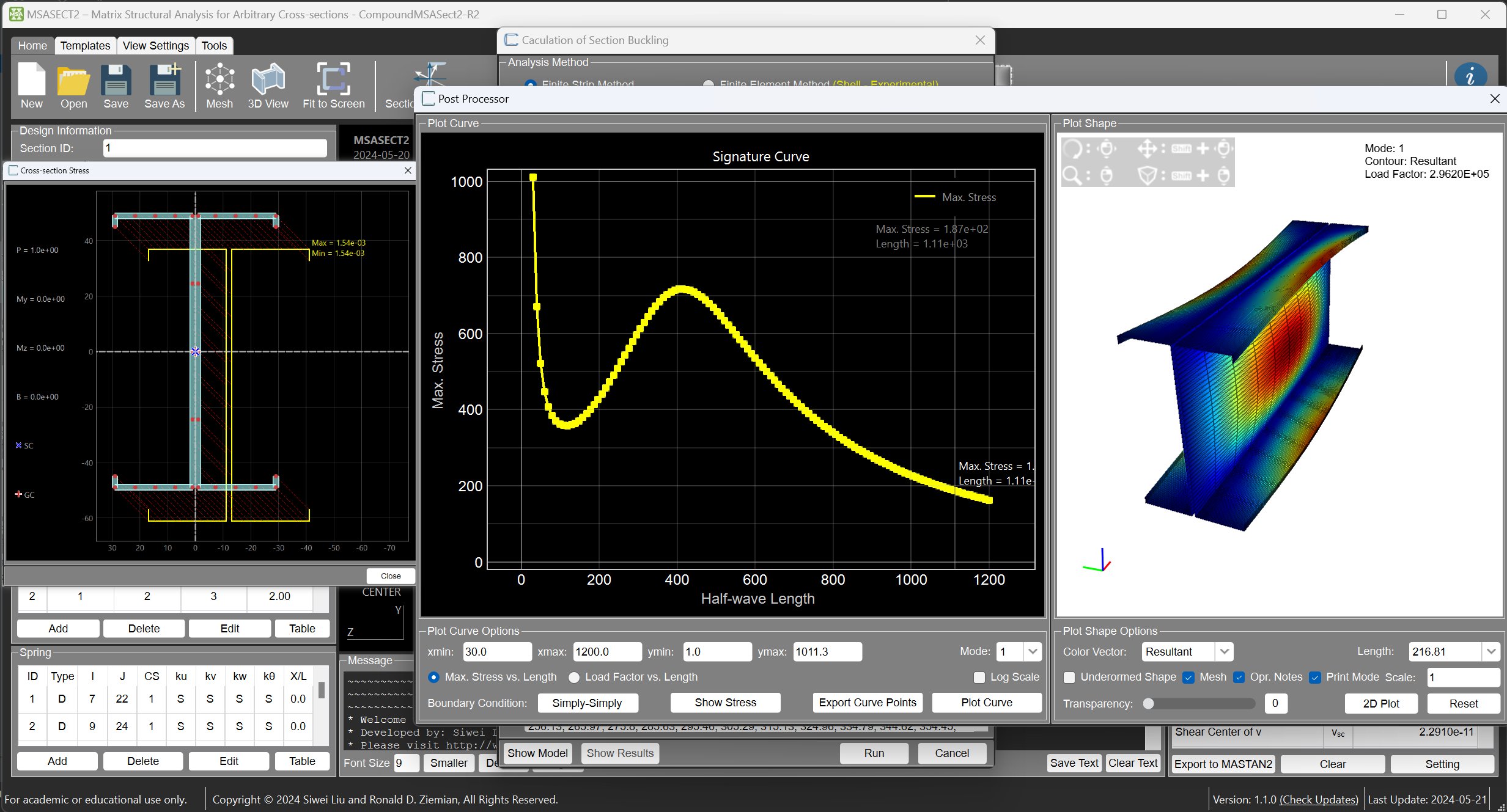Click the xmax input field
This screenshot has height=812, width=1507.
(607, 651)
